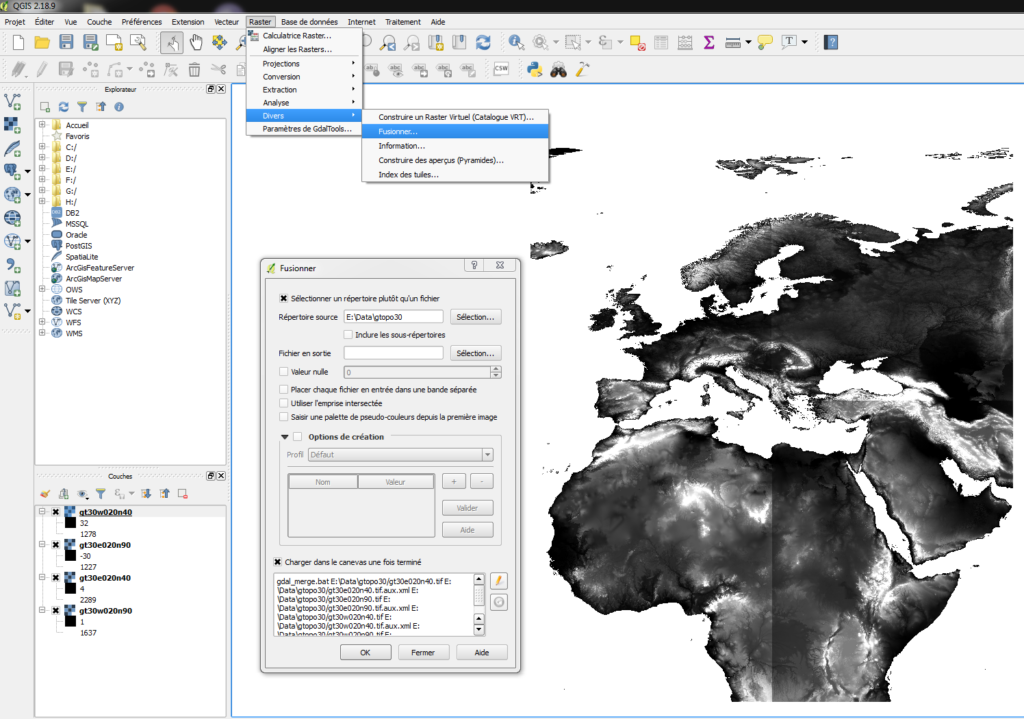
Task: Select the Touch zoom and pan tool
Action: (172, 42)
